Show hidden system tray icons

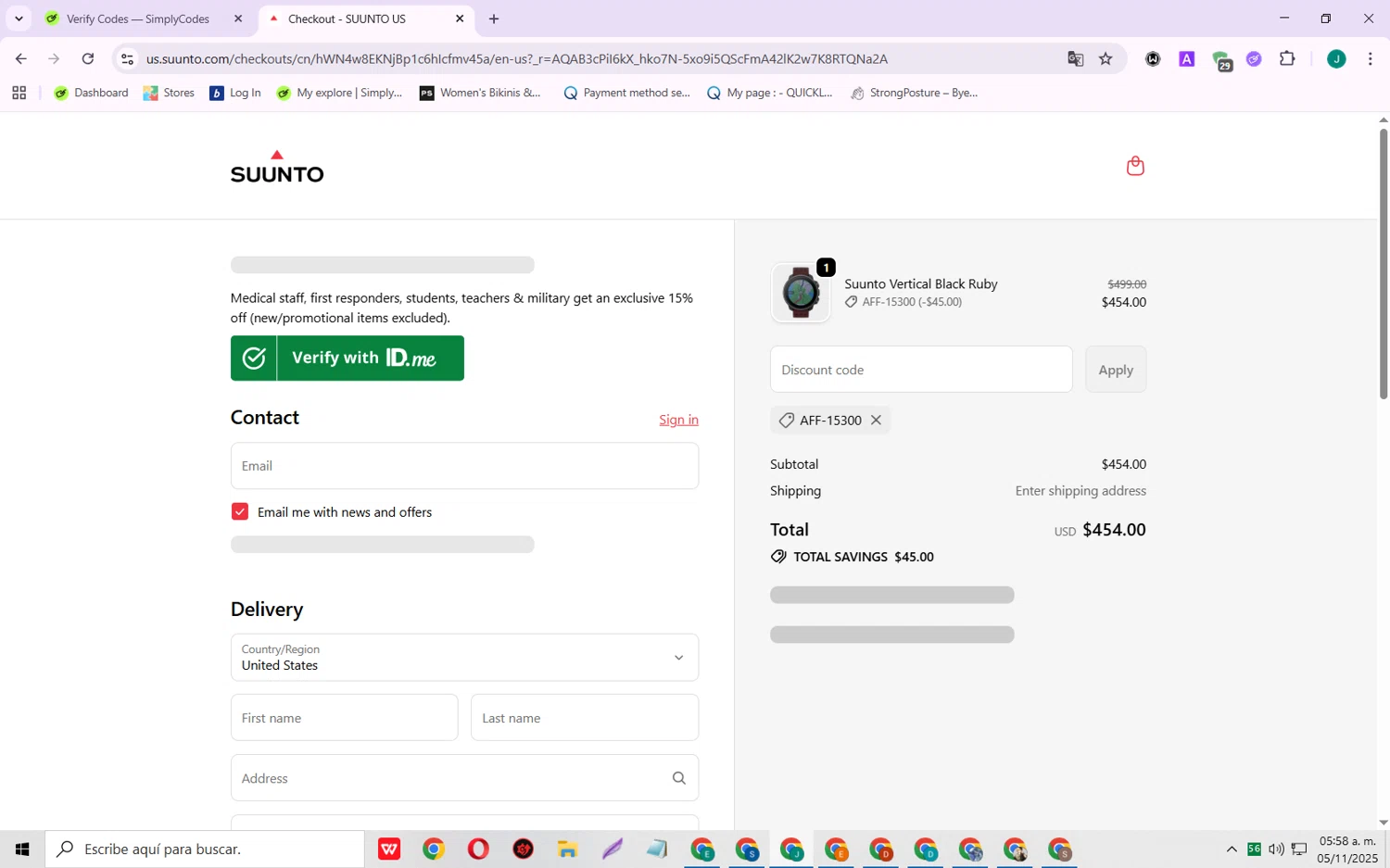[x=1232, y=849]
